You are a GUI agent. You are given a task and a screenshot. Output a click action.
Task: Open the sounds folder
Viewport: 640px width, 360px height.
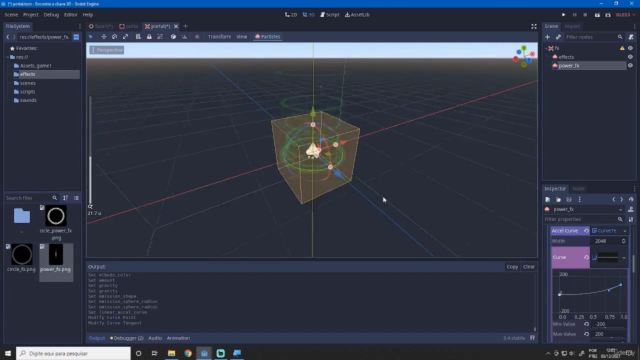[x=28, y=100]
